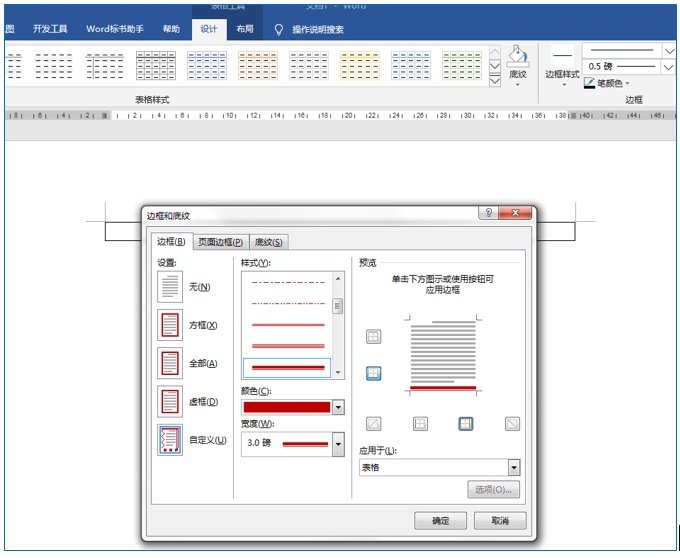Click the OK (确定) button
Image resolution: width=680 pixels, height=558 pixels.
click(x=440, y=520)
